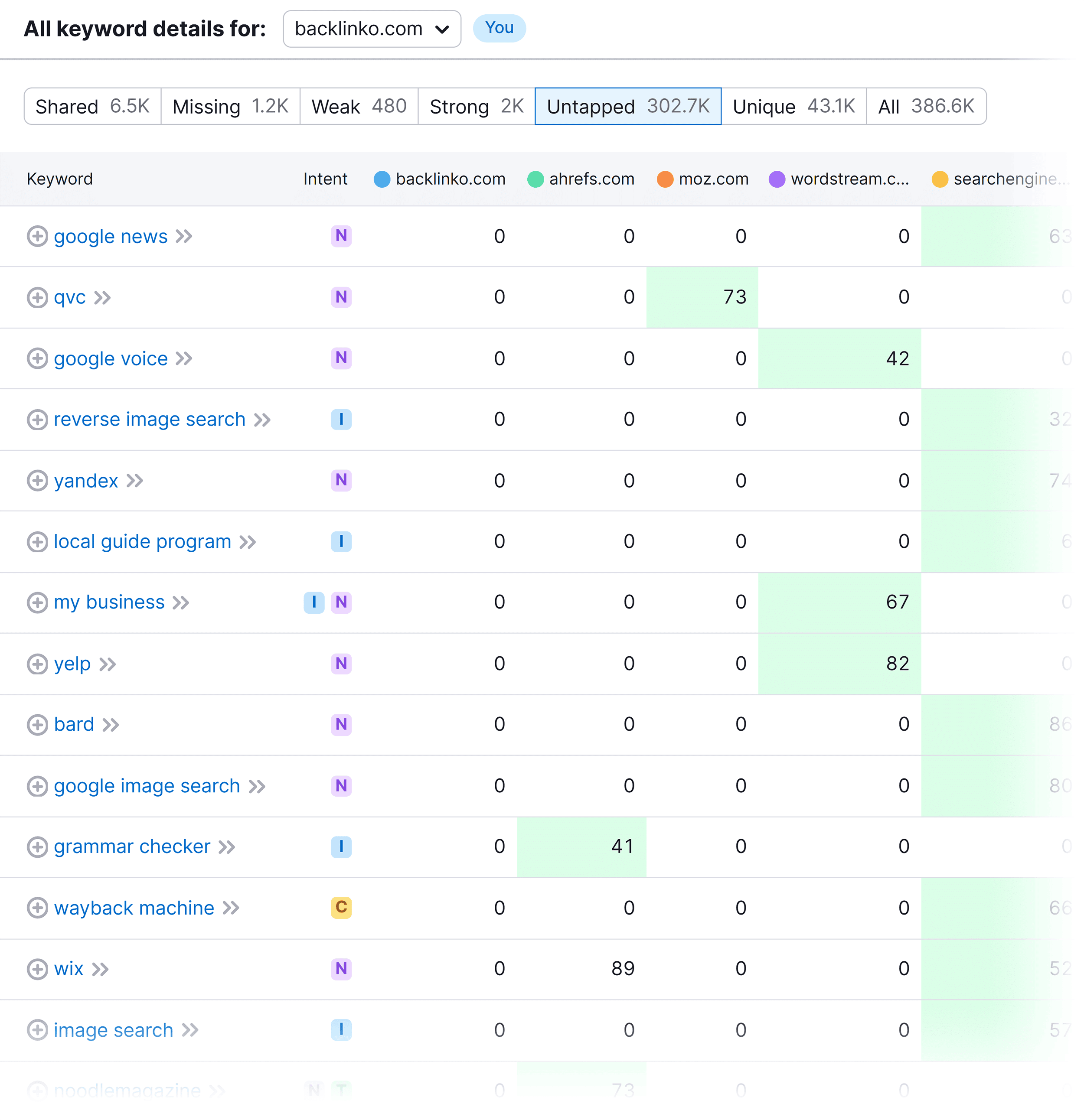Click double-chevron after local guide program
This screenshot has width=1084, height=1120.
[248, 542]
